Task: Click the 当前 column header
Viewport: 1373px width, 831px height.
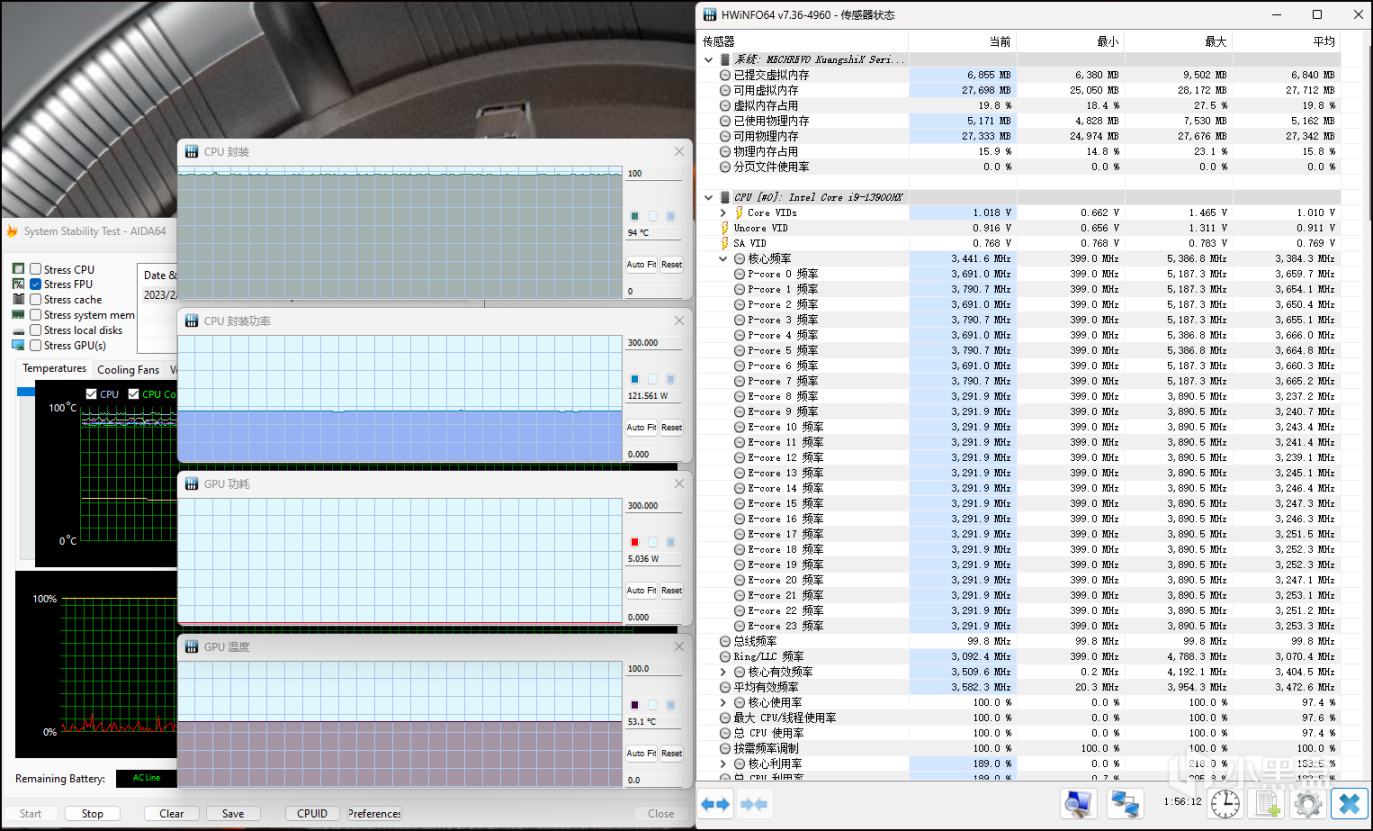Action: [963, 41]
